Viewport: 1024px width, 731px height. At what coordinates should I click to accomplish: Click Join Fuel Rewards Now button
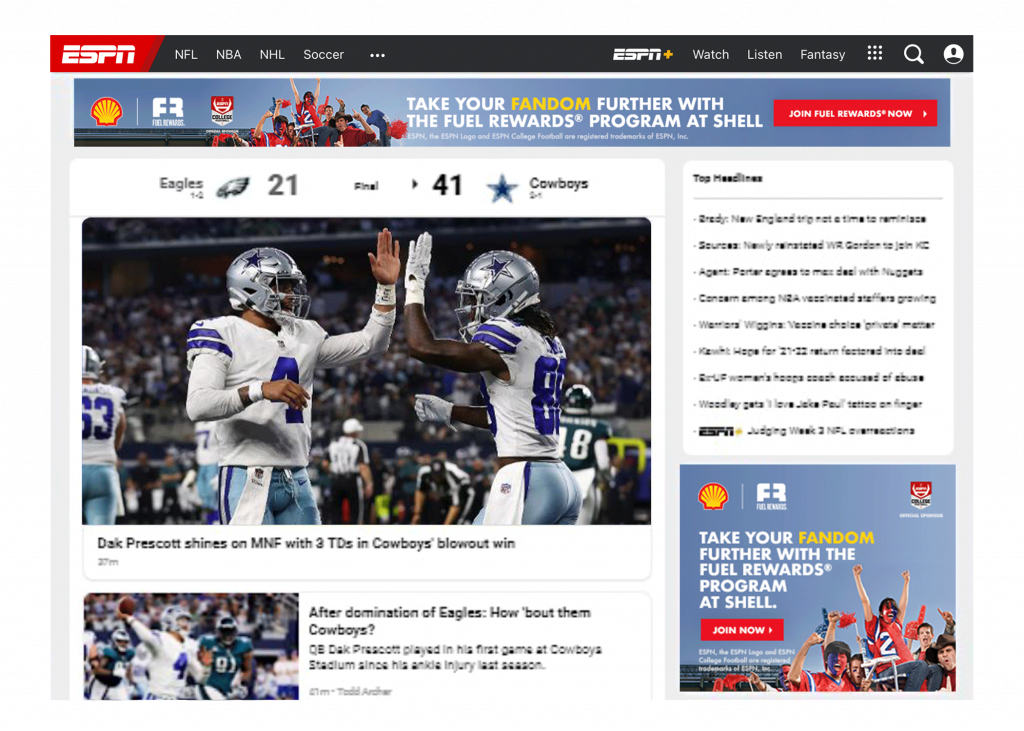click(x=855, y=114)
